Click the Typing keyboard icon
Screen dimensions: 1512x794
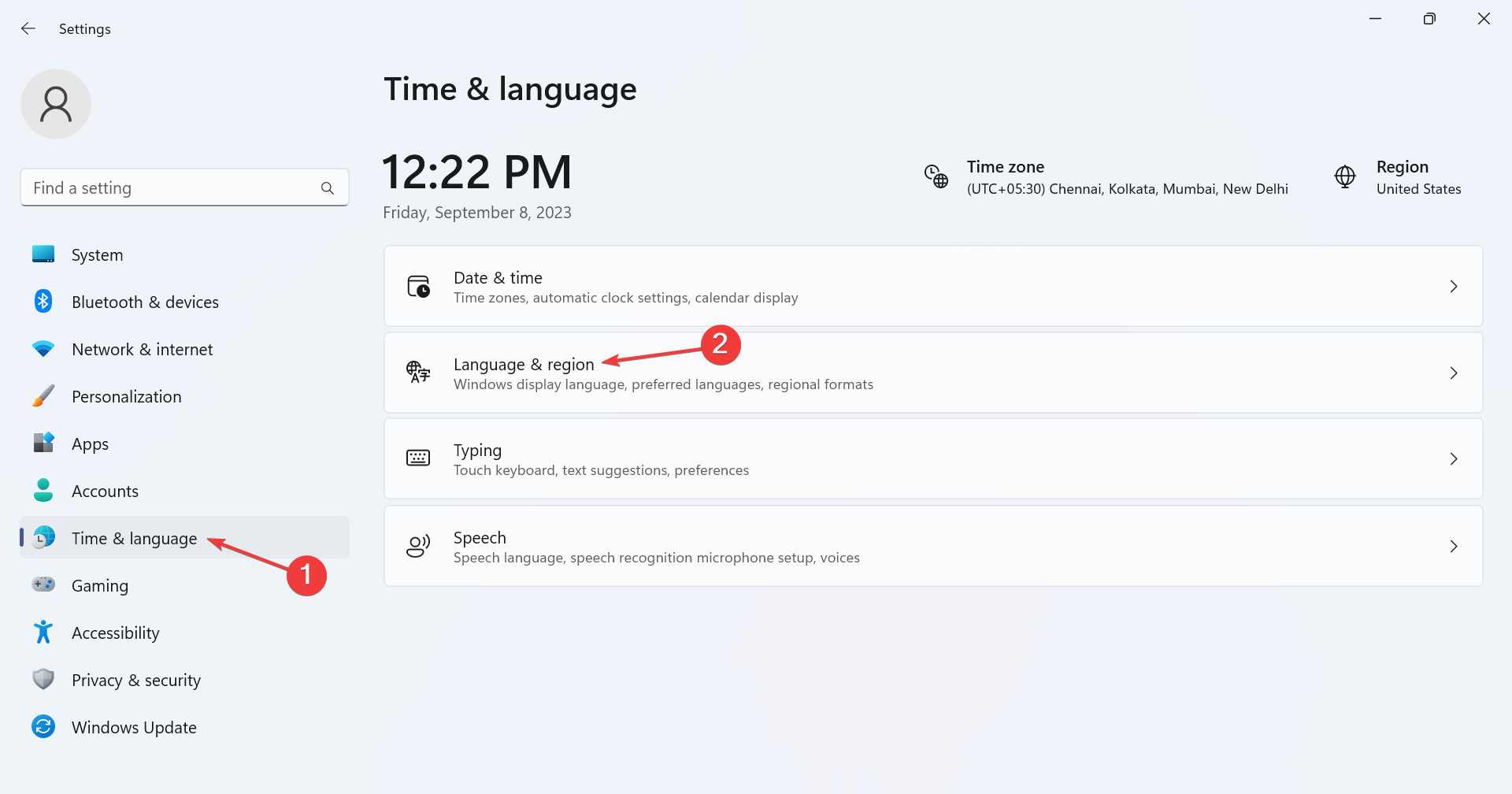pyautogui.click(x=418, y=458)
